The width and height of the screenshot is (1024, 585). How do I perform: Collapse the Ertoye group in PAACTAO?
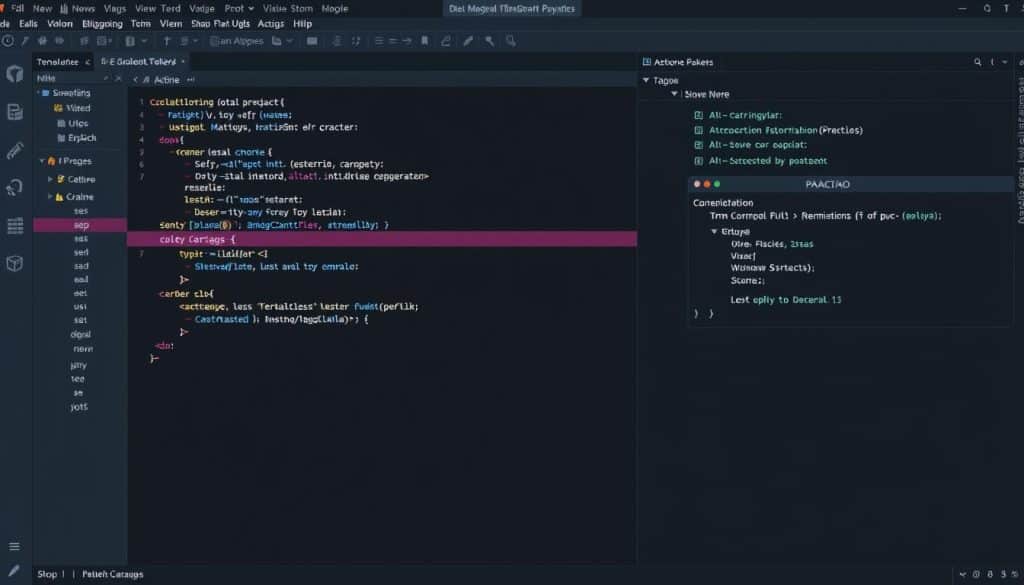tap(714, 232)
